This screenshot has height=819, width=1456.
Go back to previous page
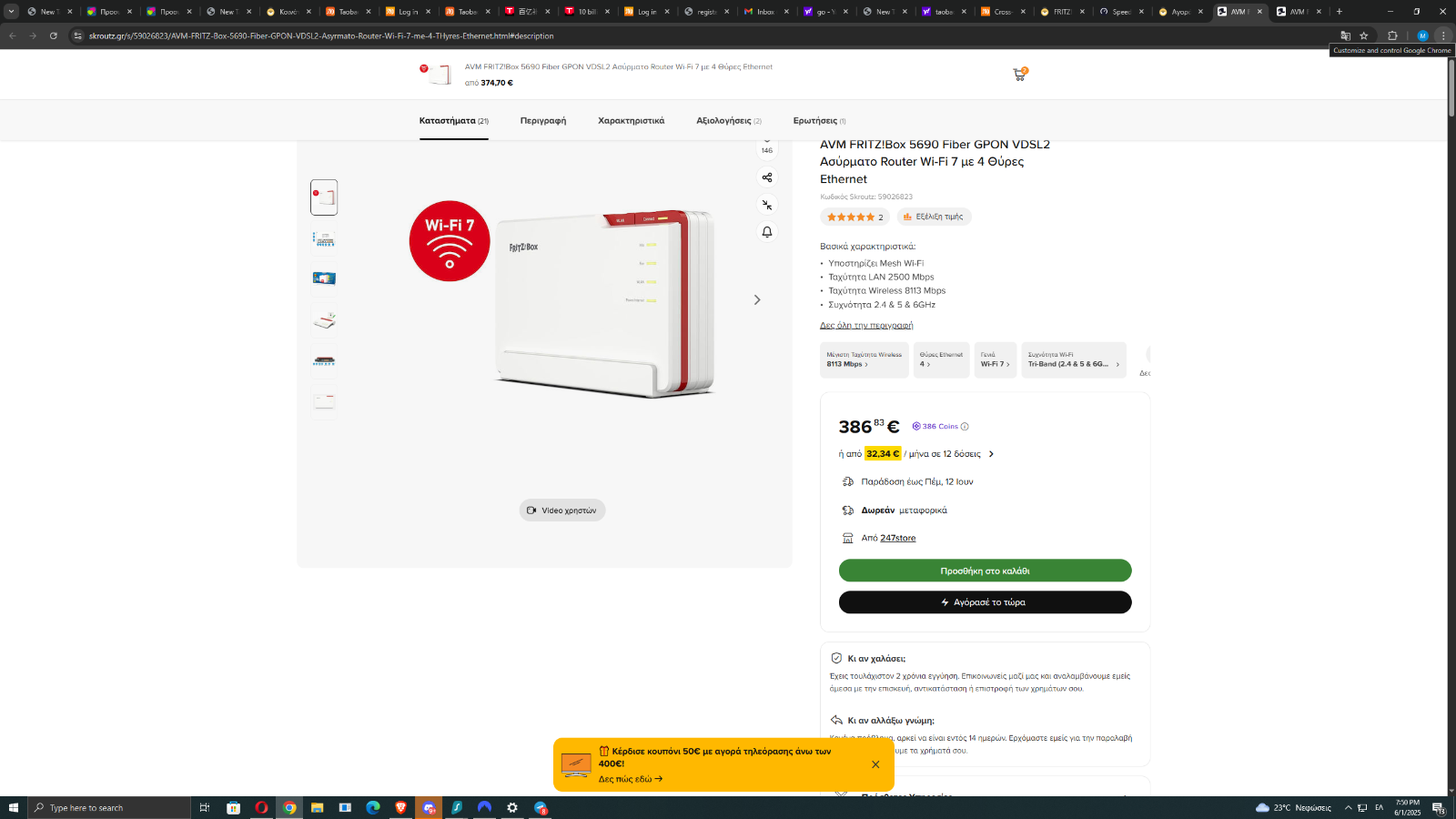(x=13, y=35)
